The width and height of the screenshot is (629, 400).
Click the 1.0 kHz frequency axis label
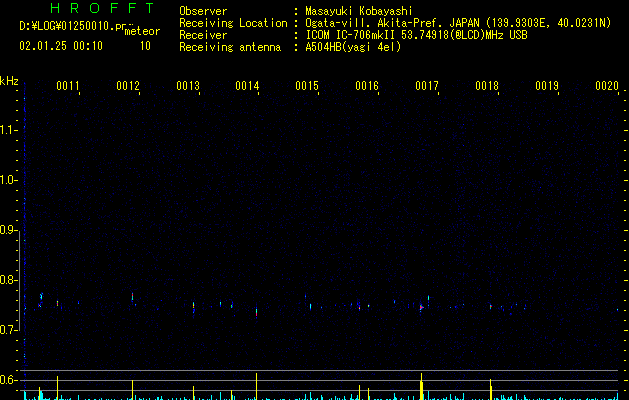click(8, 180)
